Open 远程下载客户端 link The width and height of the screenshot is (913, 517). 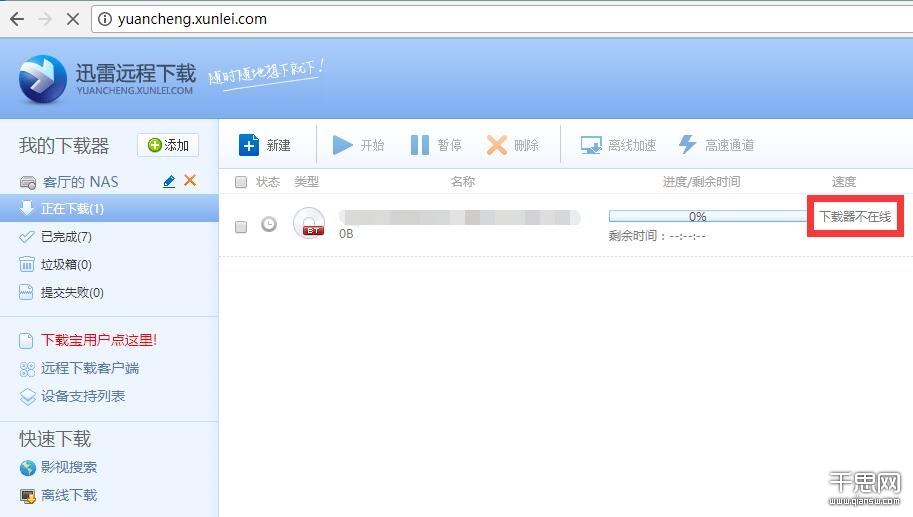tap(90, 368)
